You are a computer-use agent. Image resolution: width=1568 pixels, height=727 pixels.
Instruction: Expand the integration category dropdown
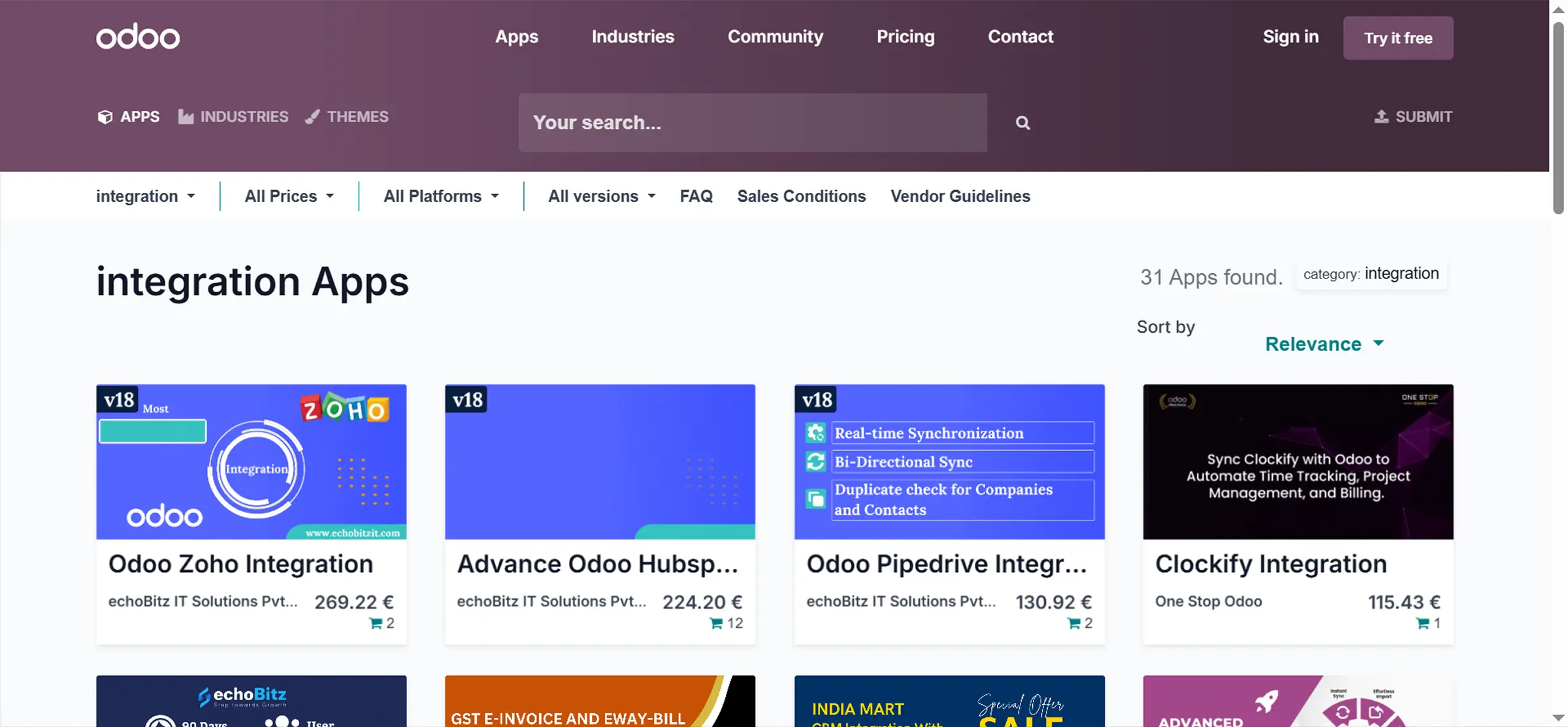tap(146, 196)
